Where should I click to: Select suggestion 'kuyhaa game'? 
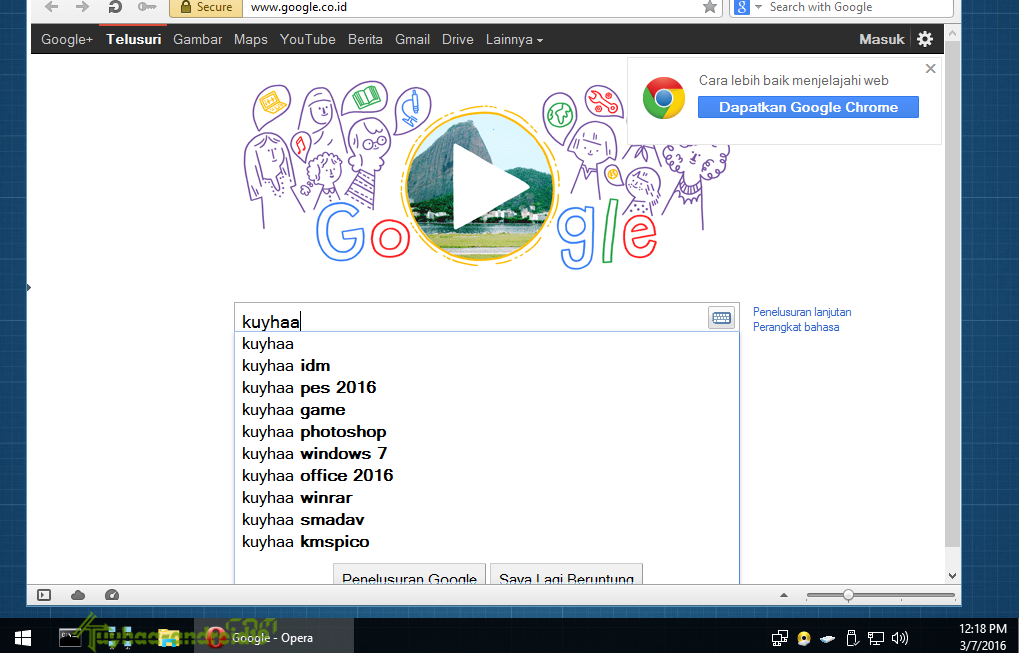487,410
